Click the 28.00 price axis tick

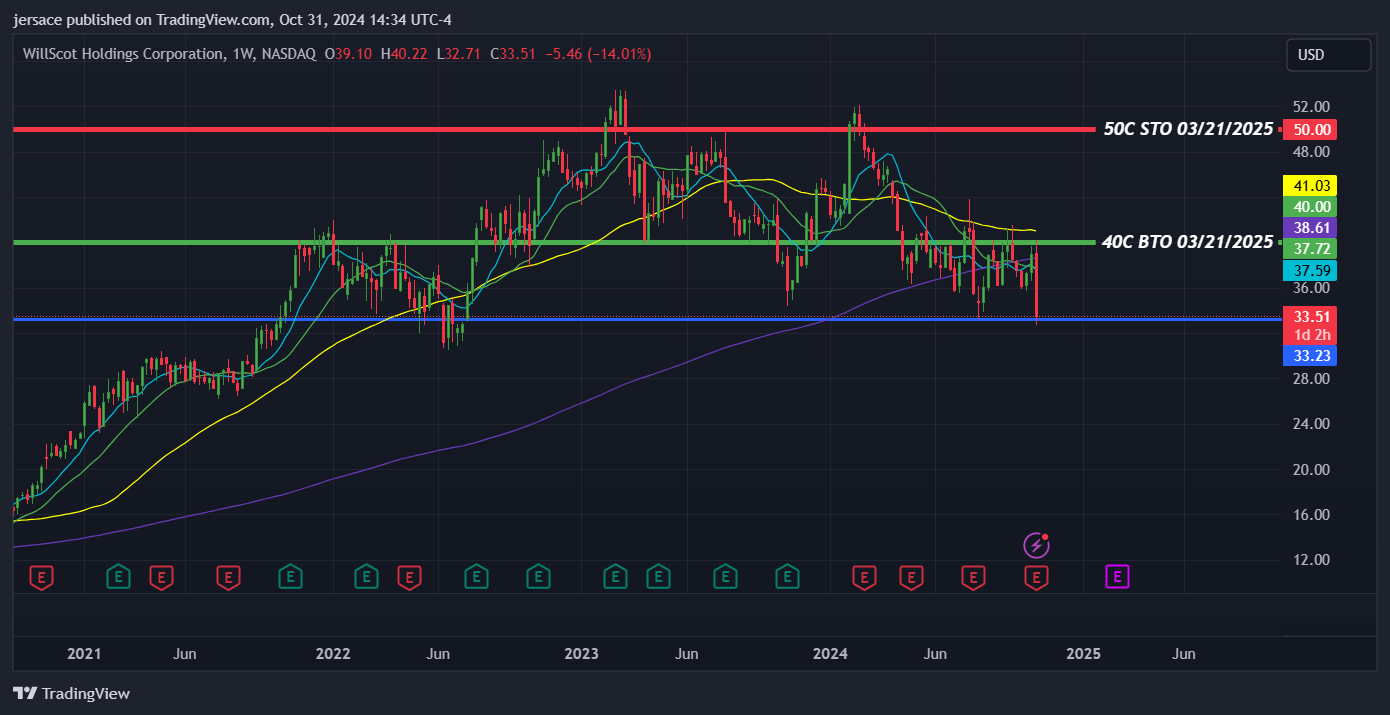1311,379
